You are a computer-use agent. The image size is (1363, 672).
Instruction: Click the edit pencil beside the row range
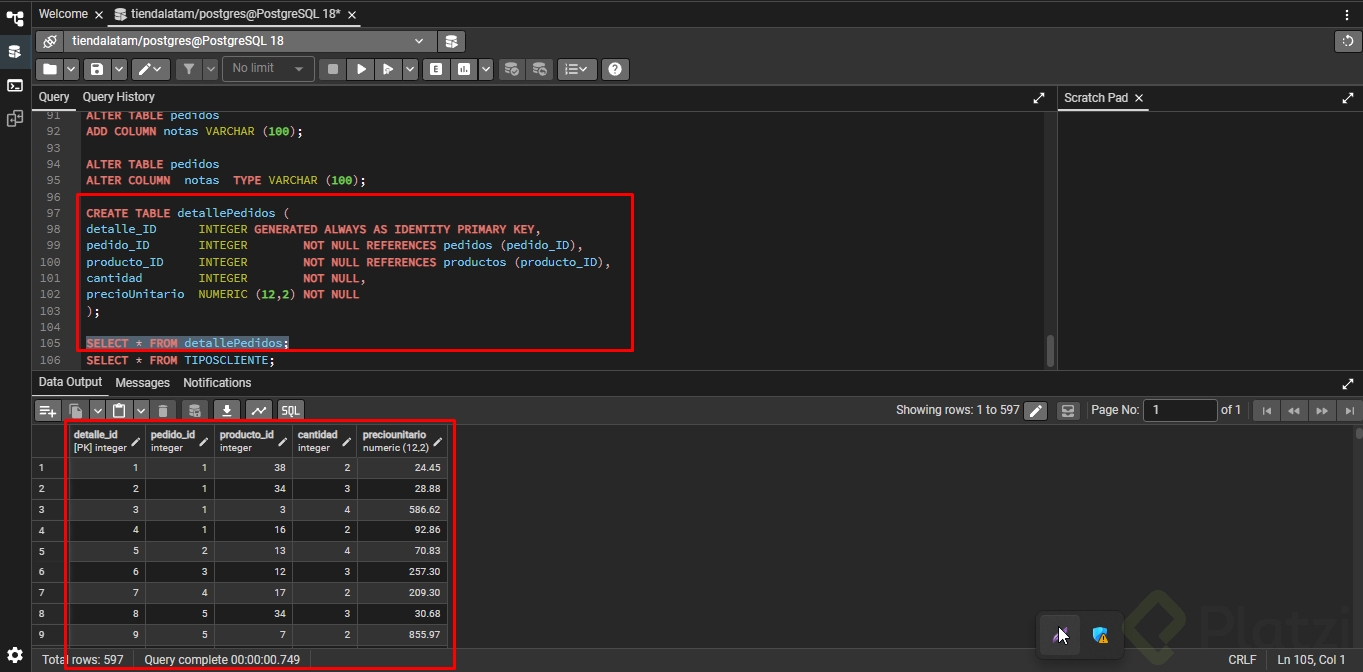[1037, 410]
